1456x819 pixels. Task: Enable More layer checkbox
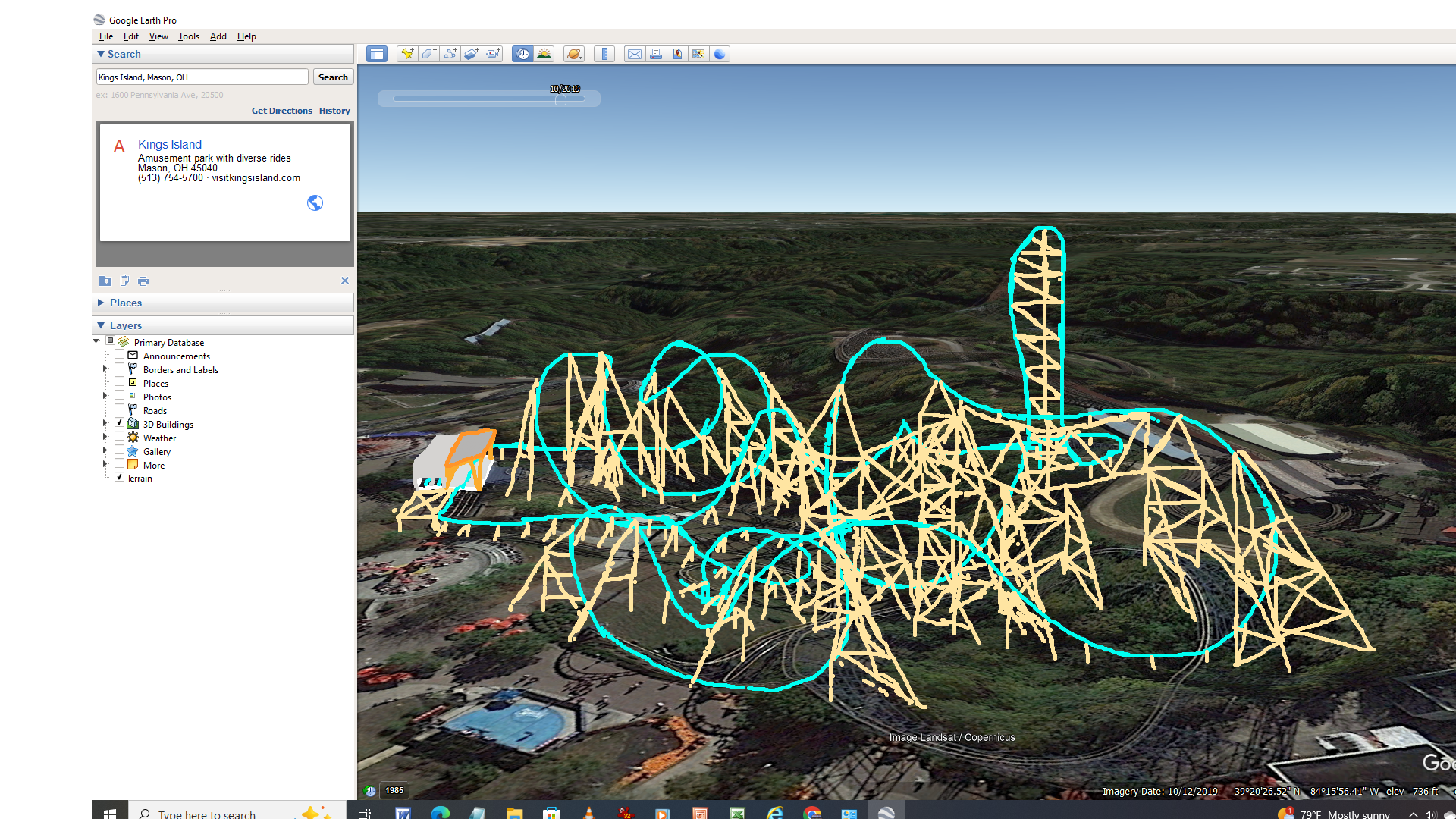pyautogui.click(x=119, y=464)
